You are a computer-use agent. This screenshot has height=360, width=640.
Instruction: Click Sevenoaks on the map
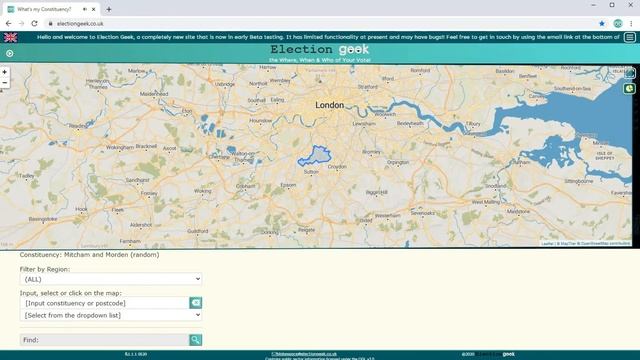tap(422, 213)
